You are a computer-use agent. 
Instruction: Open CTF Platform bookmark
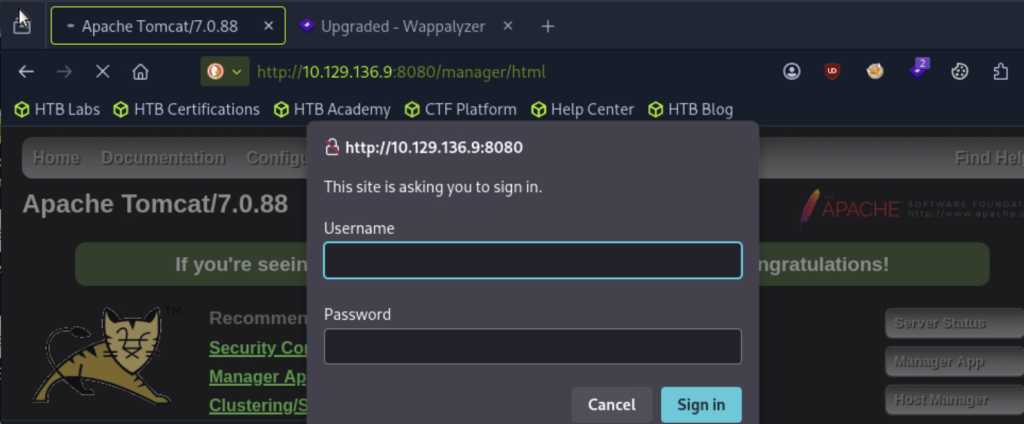(460, 109)
